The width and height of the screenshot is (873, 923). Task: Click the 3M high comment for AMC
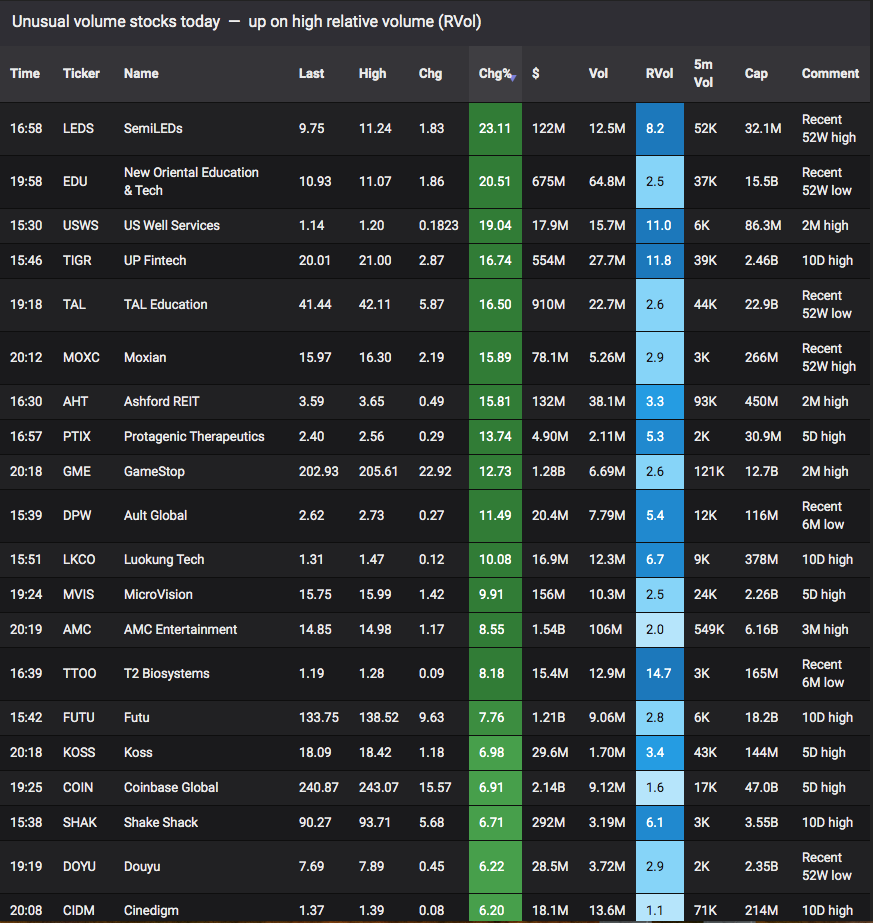[x=825, y=629]
